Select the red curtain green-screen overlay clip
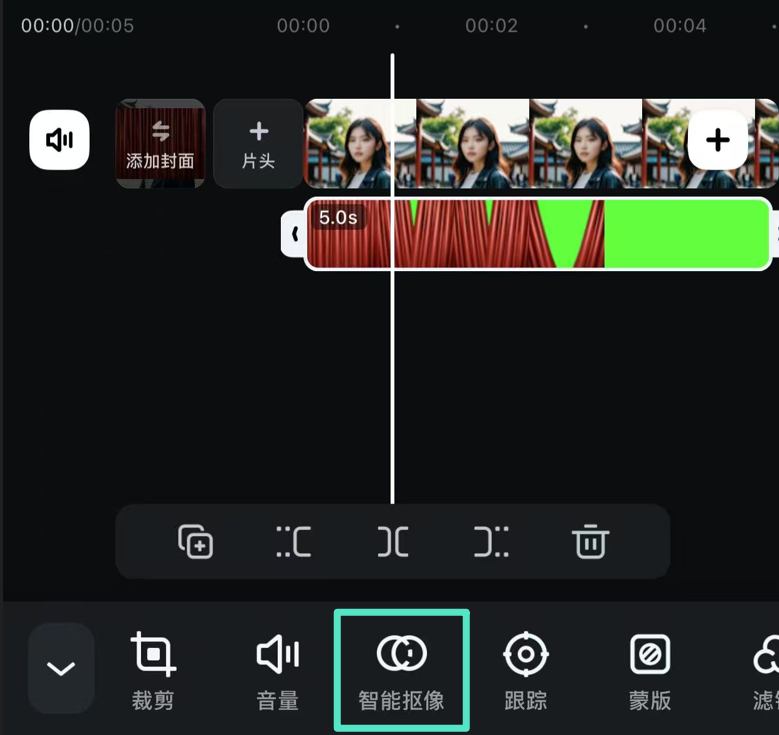This screenshot has height=735, width=779. (538, 234)
